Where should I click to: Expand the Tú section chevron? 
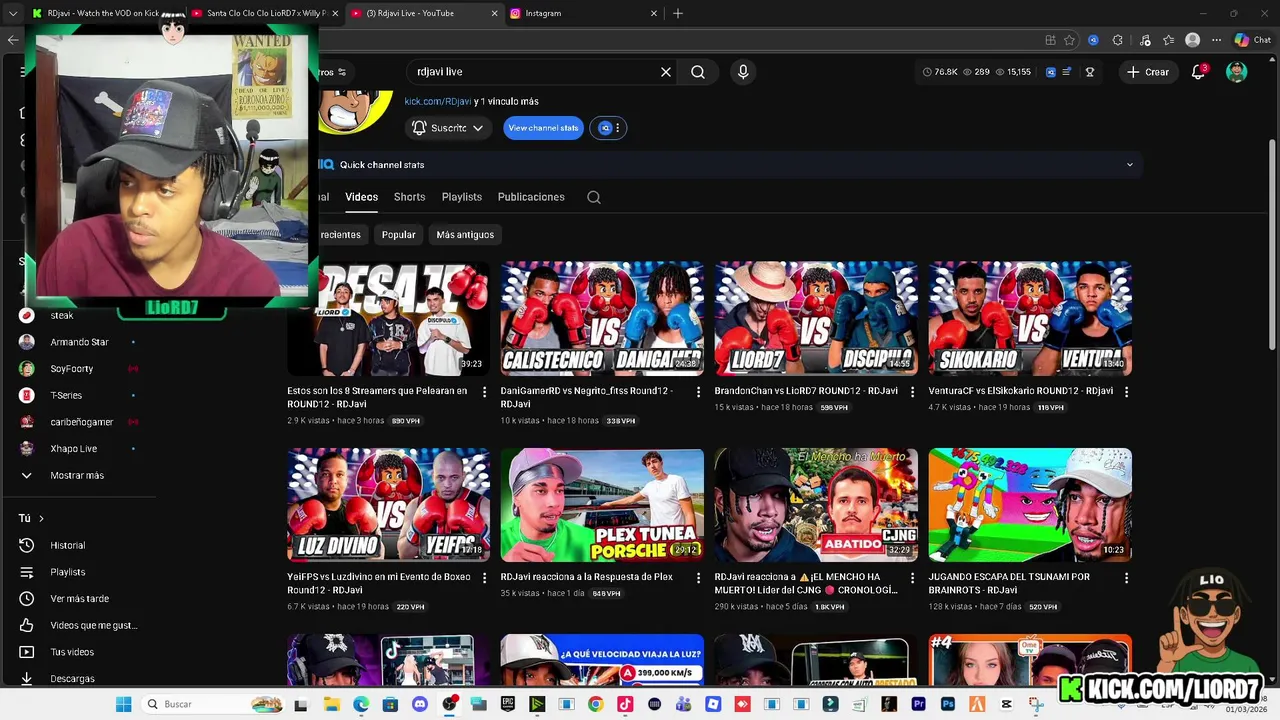coord(41,518)
